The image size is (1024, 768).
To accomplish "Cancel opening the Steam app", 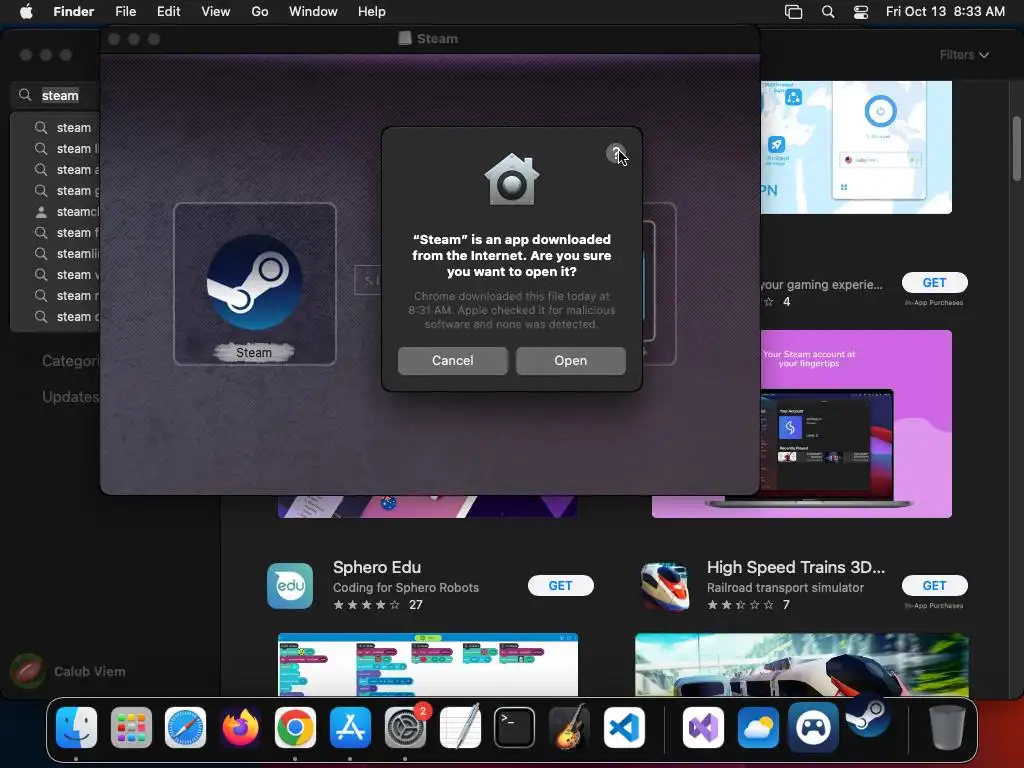I will coord(453,360).
